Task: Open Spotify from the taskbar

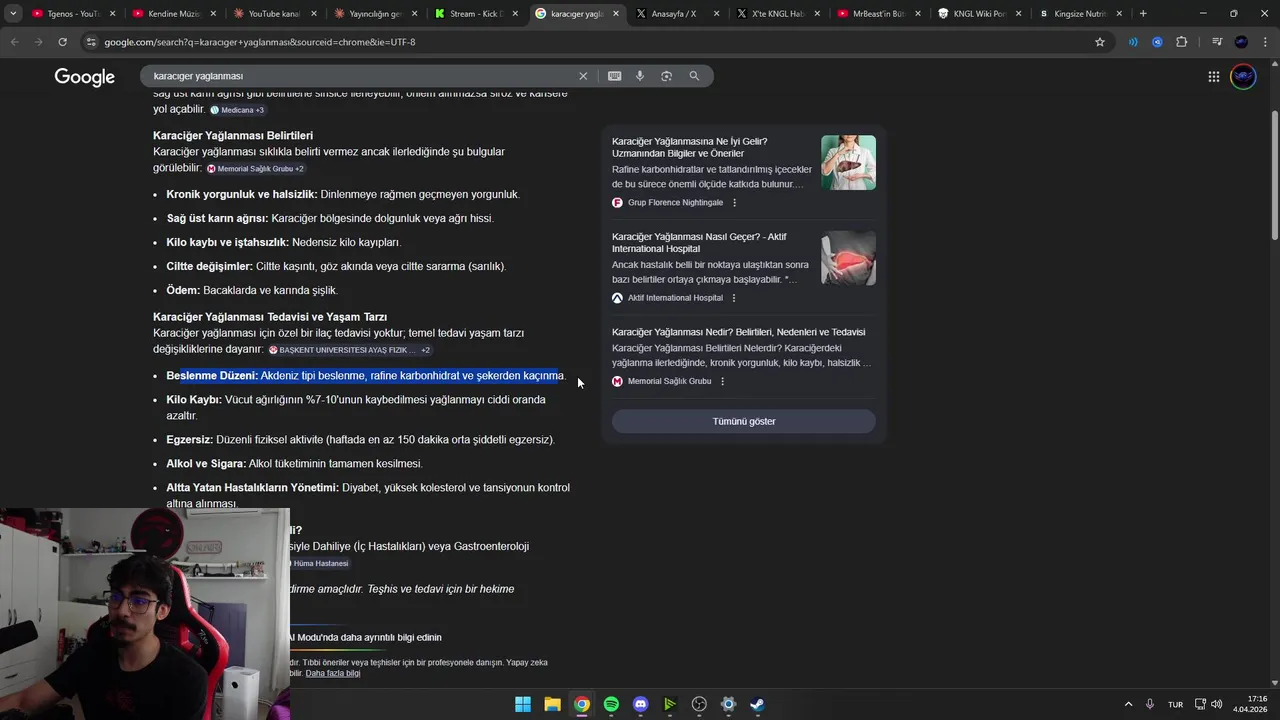Action: 611,704
